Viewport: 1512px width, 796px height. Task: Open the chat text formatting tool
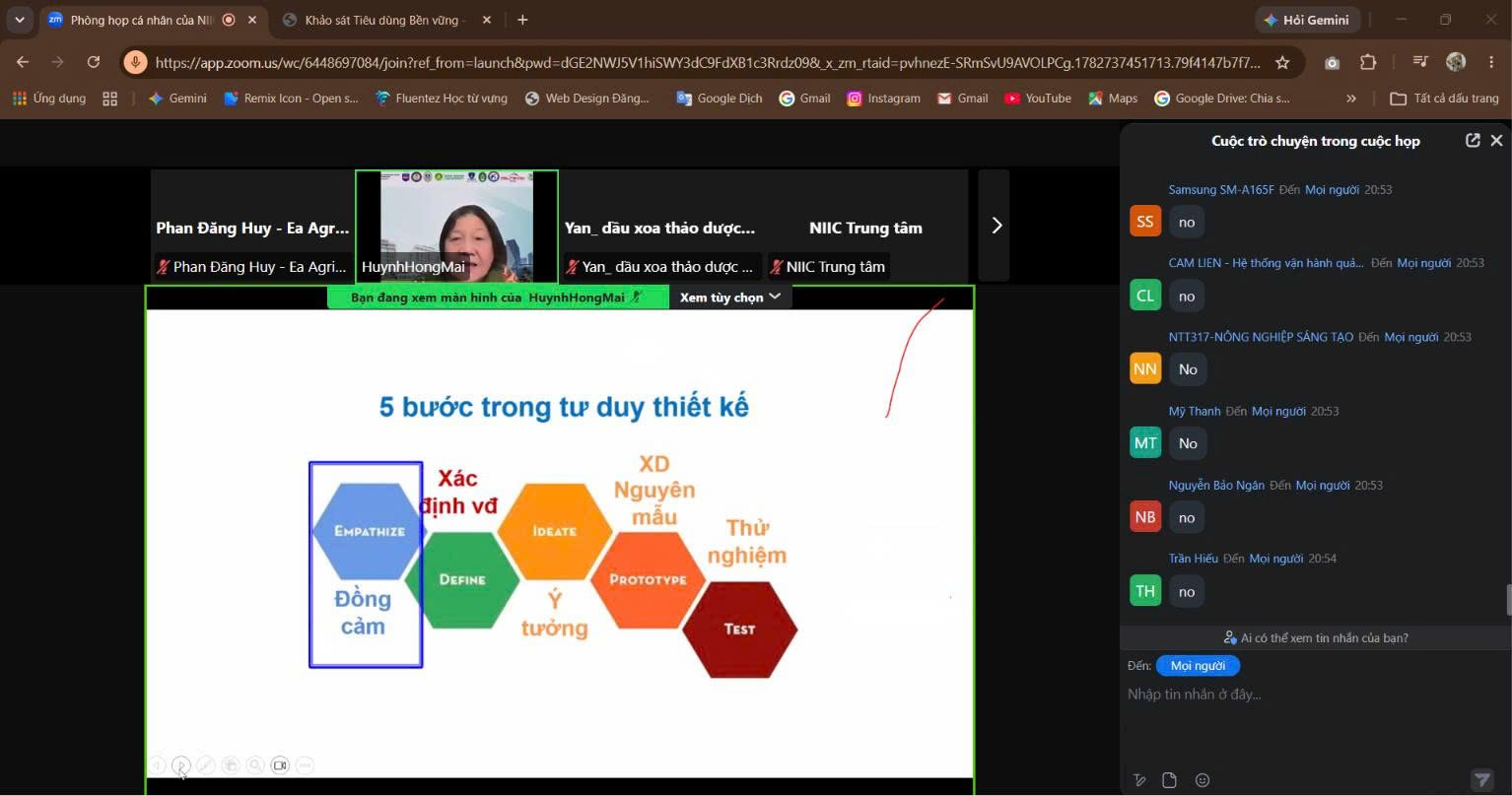click(x=1140, y=780)
